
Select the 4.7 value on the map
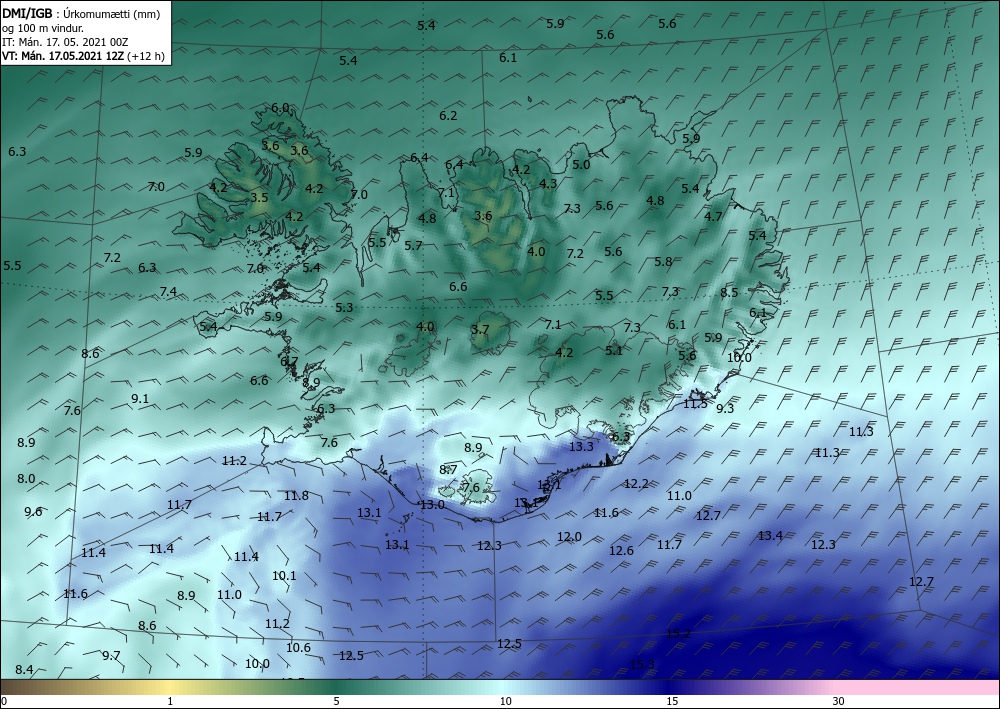click(713, 216)
